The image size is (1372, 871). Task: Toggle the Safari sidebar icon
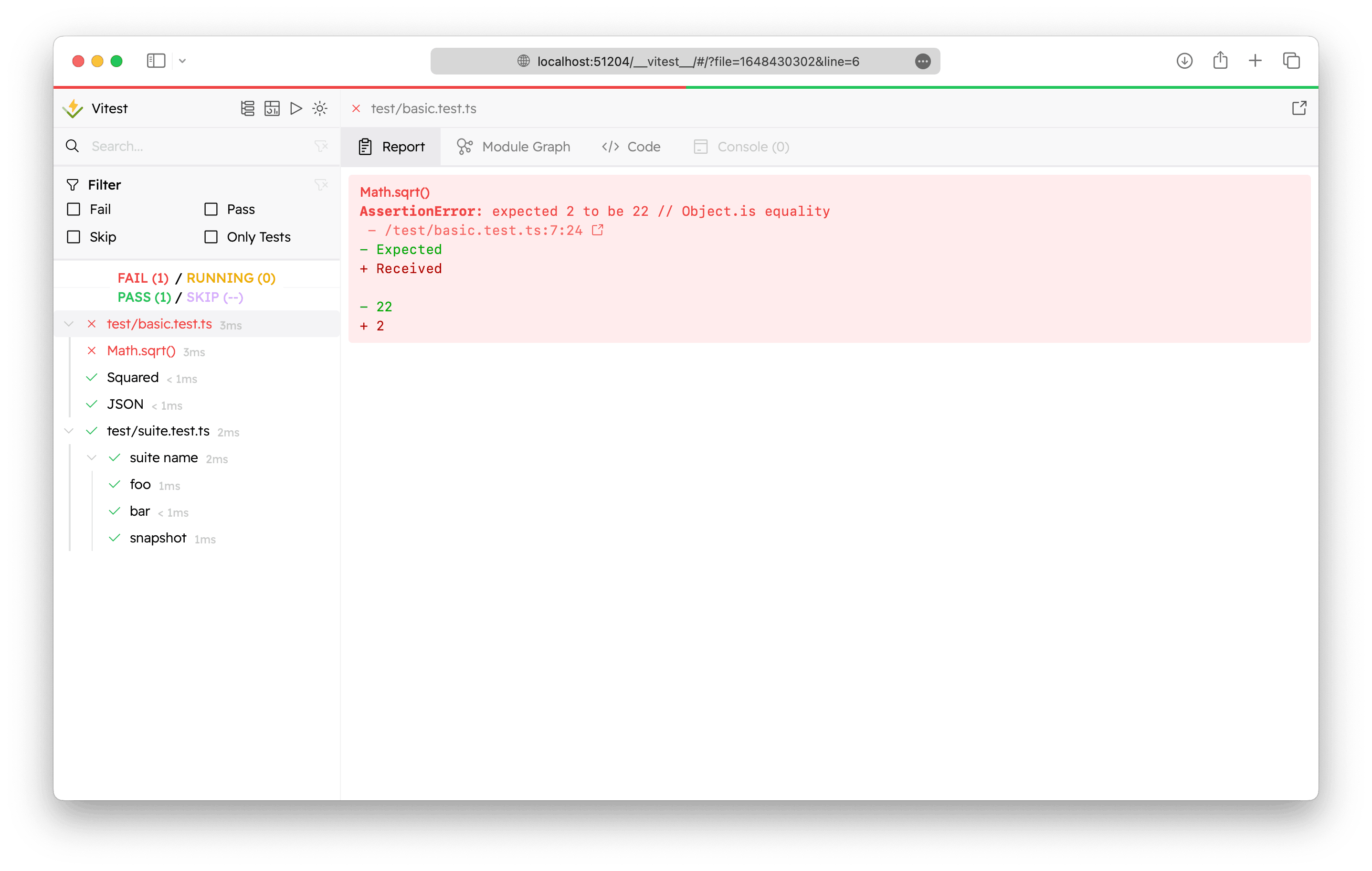click(156, 61)
